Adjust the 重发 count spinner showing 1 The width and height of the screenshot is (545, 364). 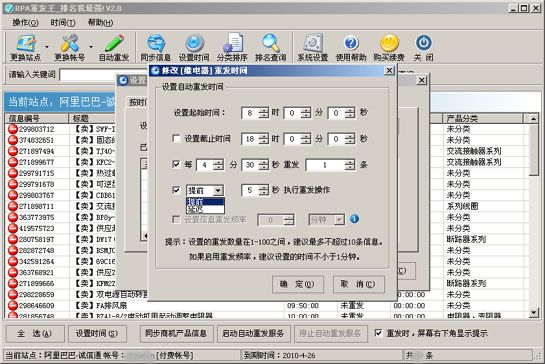pyautogui.click(x=350, y=165)
